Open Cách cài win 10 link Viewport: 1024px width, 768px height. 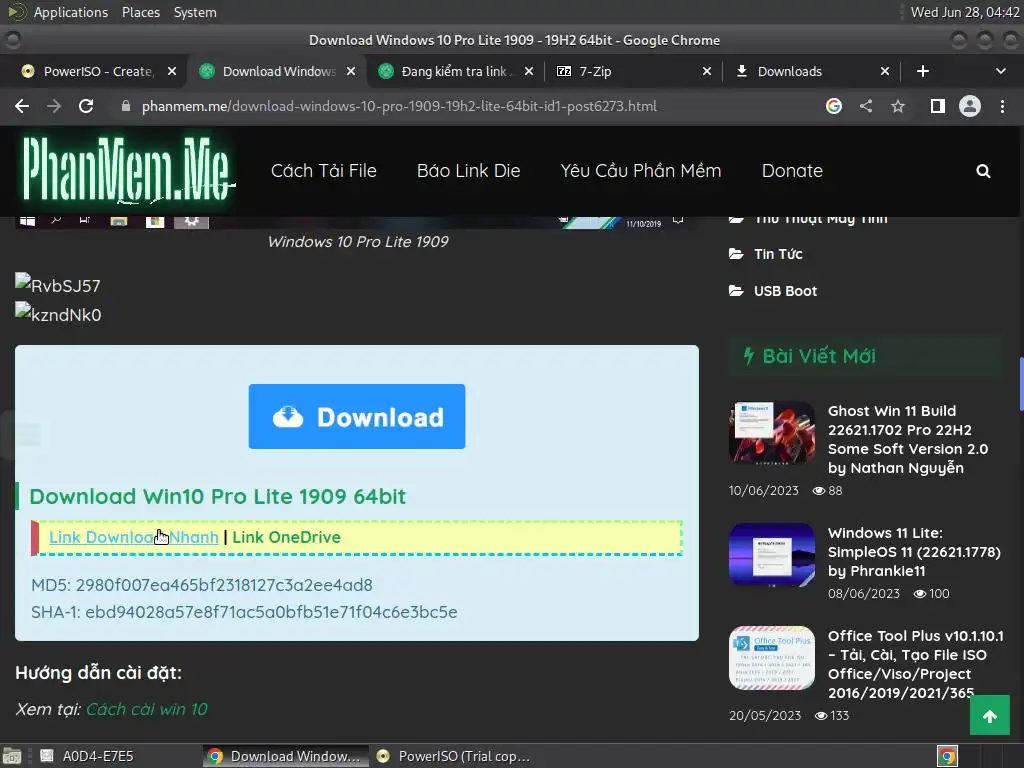pyautogui.click(x=147, y=709)
